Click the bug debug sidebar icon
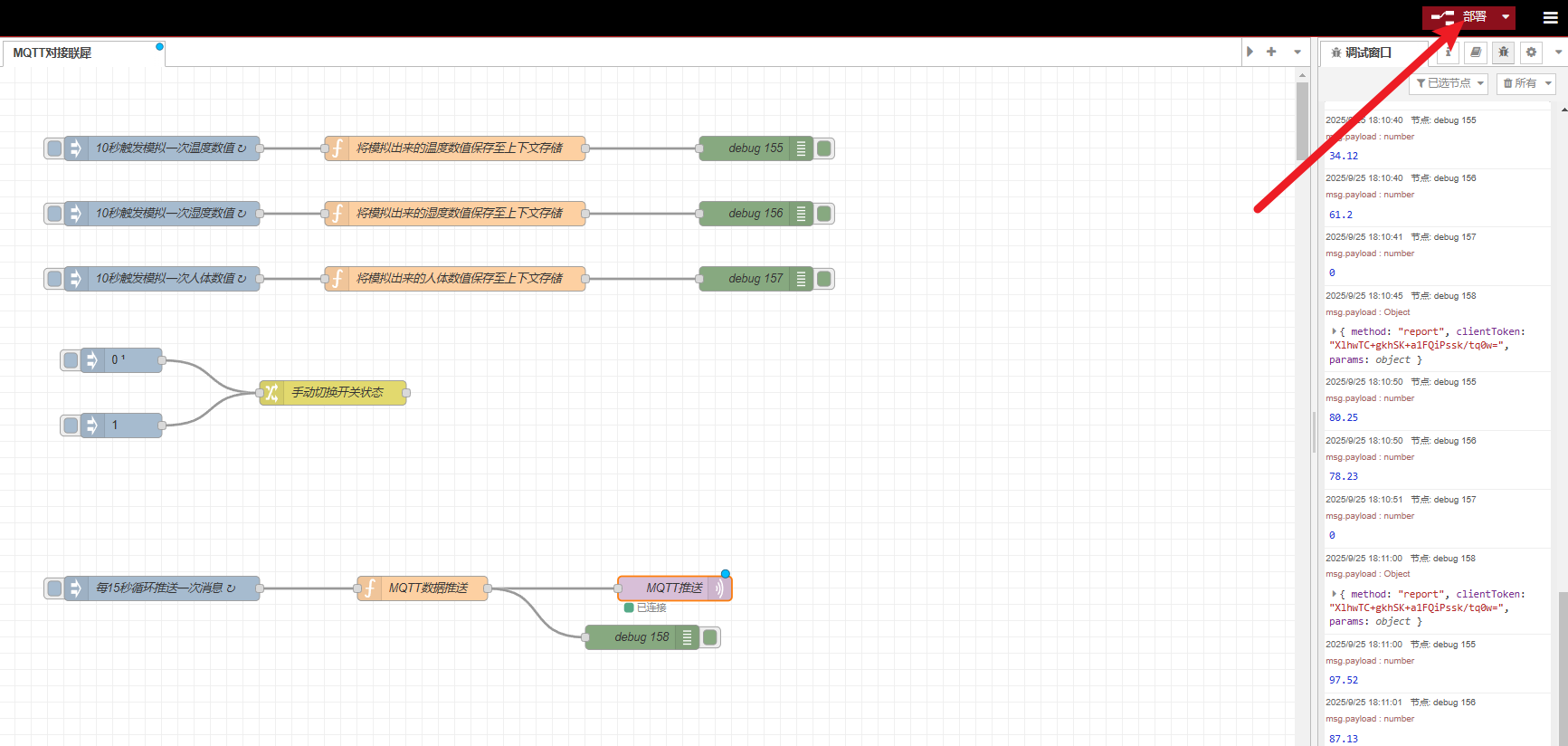 (x=1503, y=53)
